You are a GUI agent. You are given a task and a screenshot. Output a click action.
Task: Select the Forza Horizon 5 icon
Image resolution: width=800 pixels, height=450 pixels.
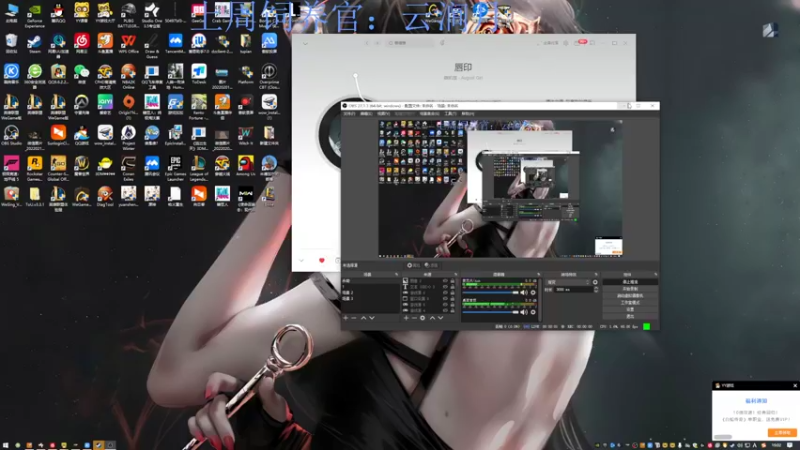click(11, 168)
